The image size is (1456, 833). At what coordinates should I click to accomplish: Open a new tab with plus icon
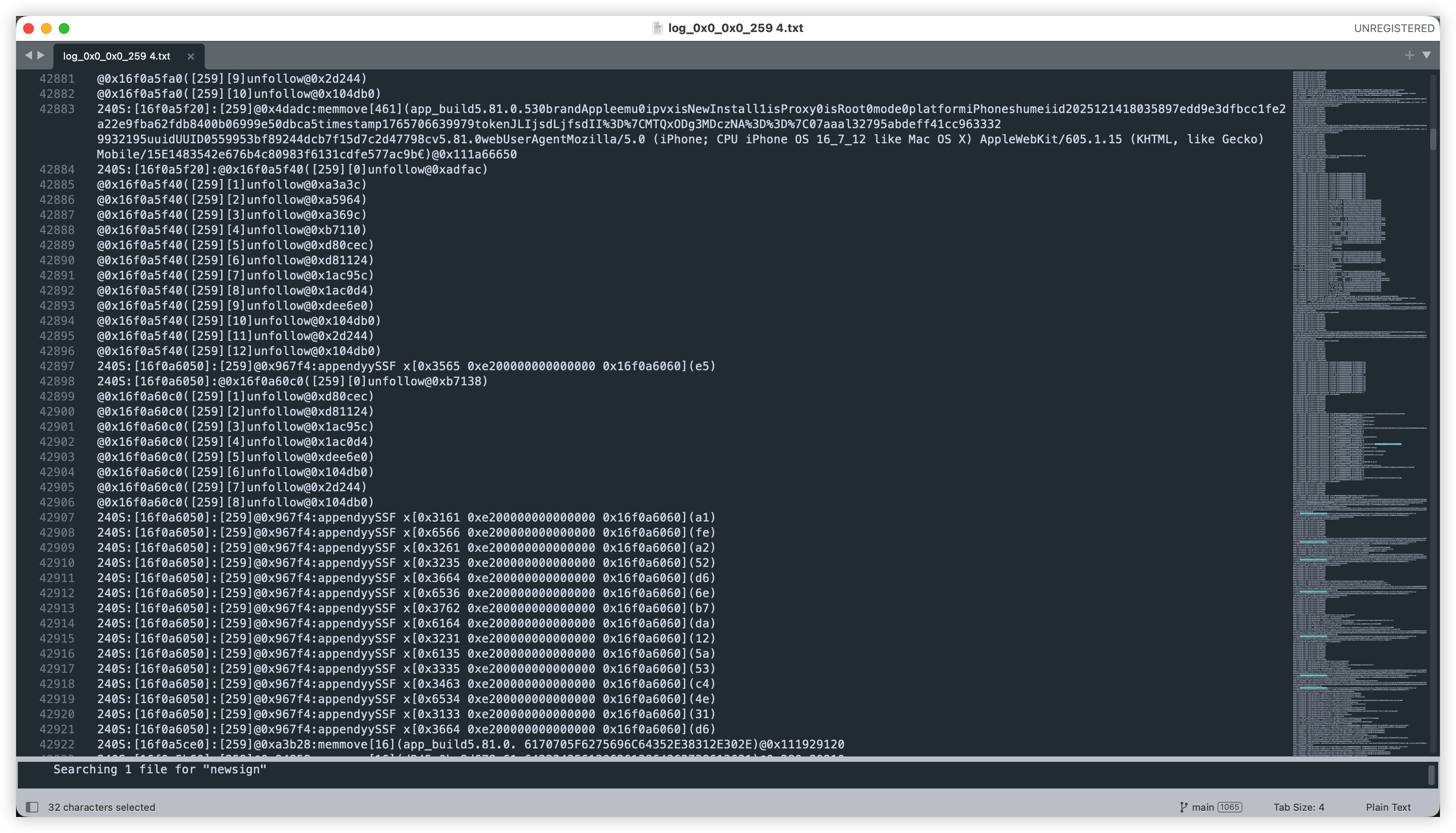tap(1409, 56)
